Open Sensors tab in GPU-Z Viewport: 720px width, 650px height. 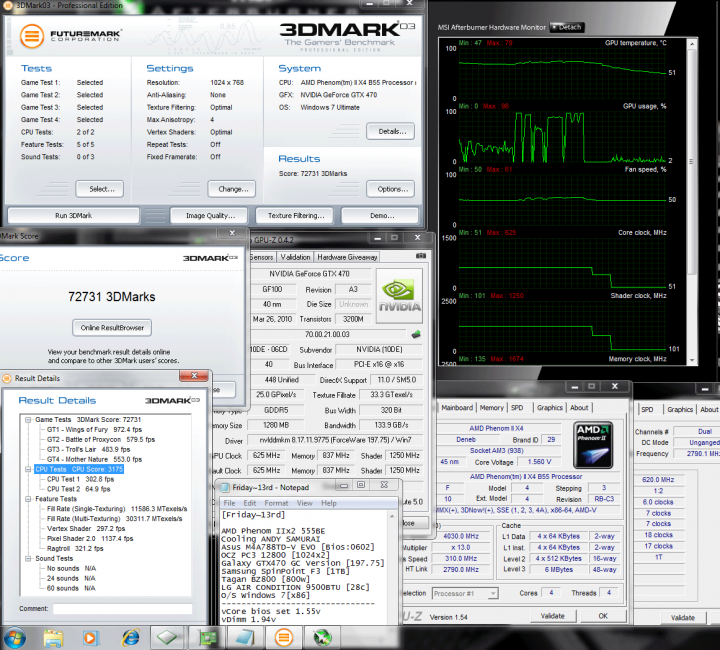[262, 257]
